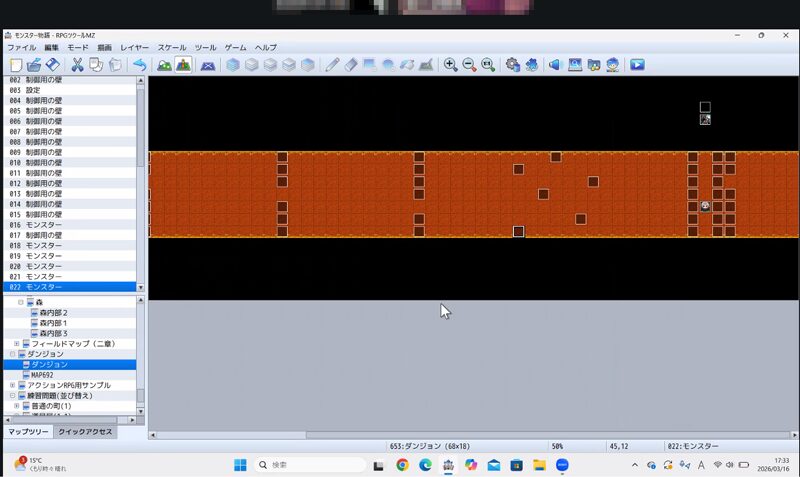Click the Cut scissors icon
This screenshot has width=800, height=477.
77,65
